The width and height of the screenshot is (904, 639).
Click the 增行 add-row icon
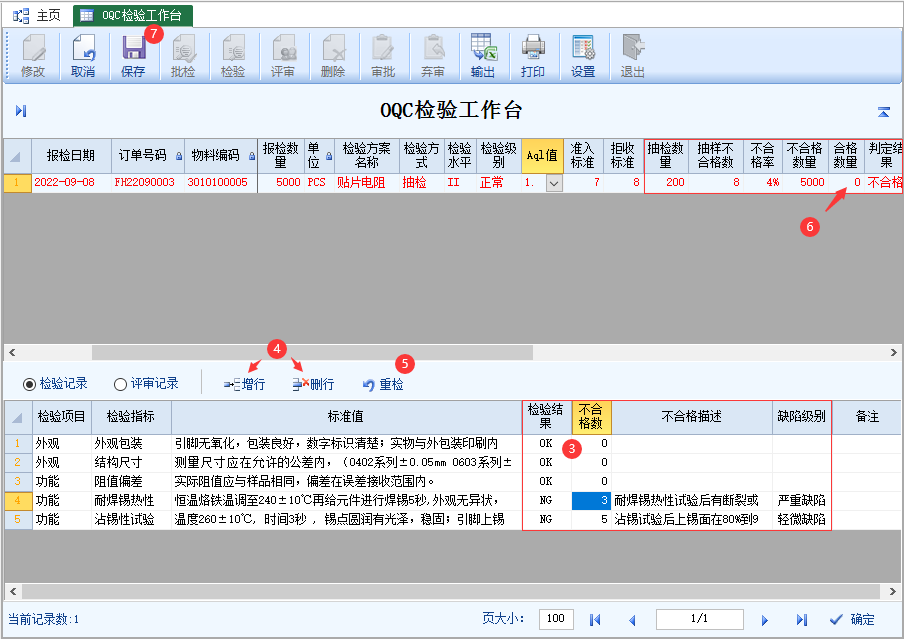[x=244, y=385]
